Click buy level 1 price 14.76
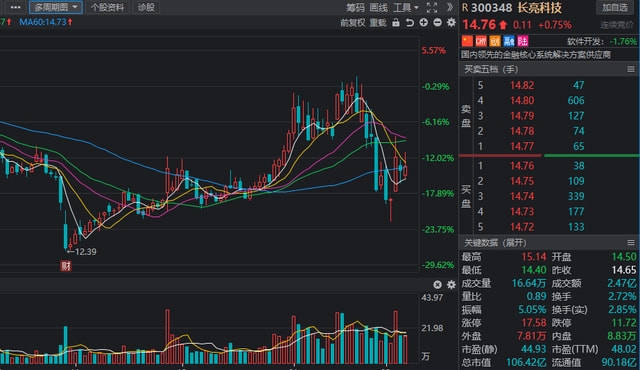This screenshot has height=370, width=640. point(522,166)
